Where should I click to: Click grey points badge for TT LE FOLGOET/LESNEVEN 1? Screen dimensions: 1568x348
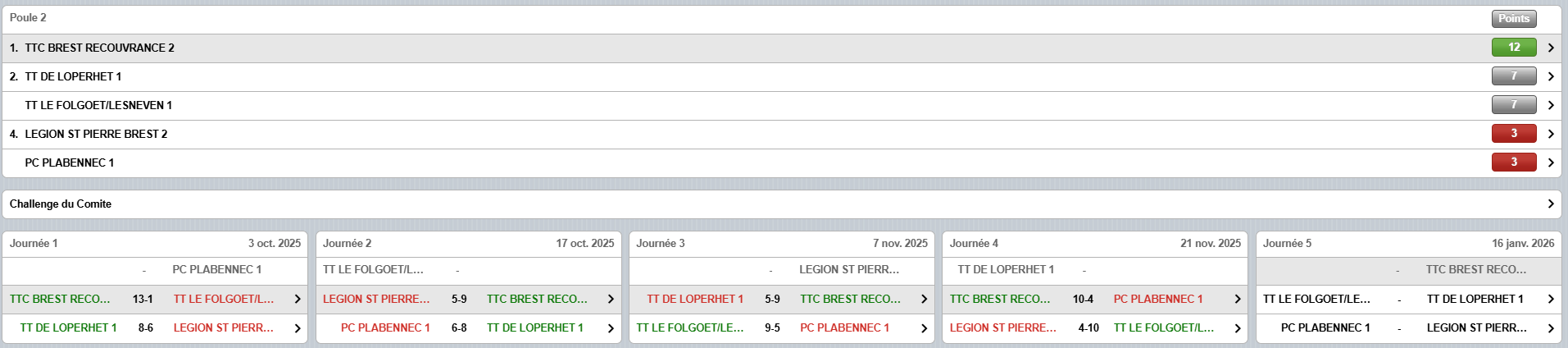1513,105
